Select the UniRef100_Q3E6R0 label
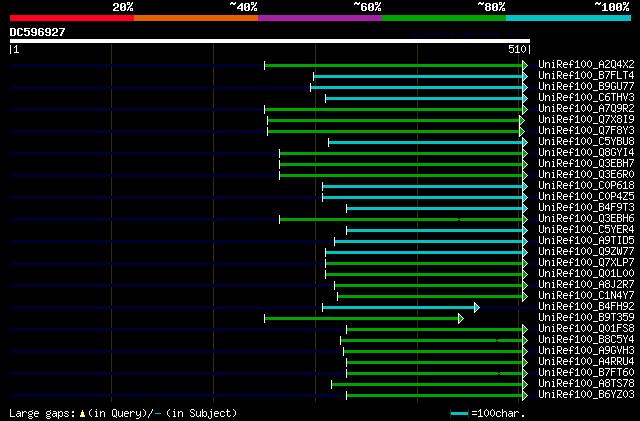Screen dimensions: 640x421 (x=586, y=175)
